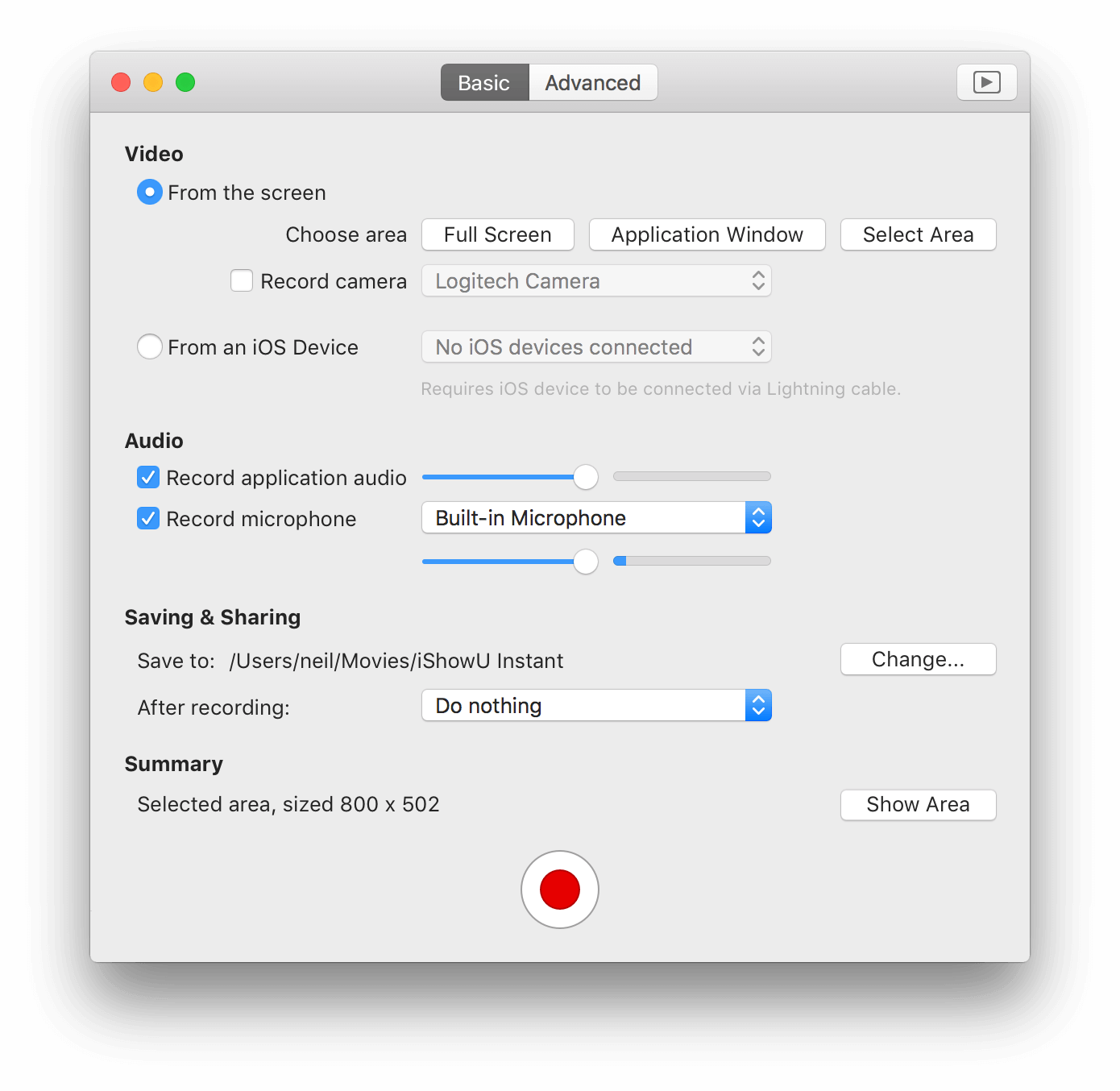Open the No iOS devices connected dropdown
Image resolution: width=1120 pixels, height=1091 pixels.
point(596,347)
